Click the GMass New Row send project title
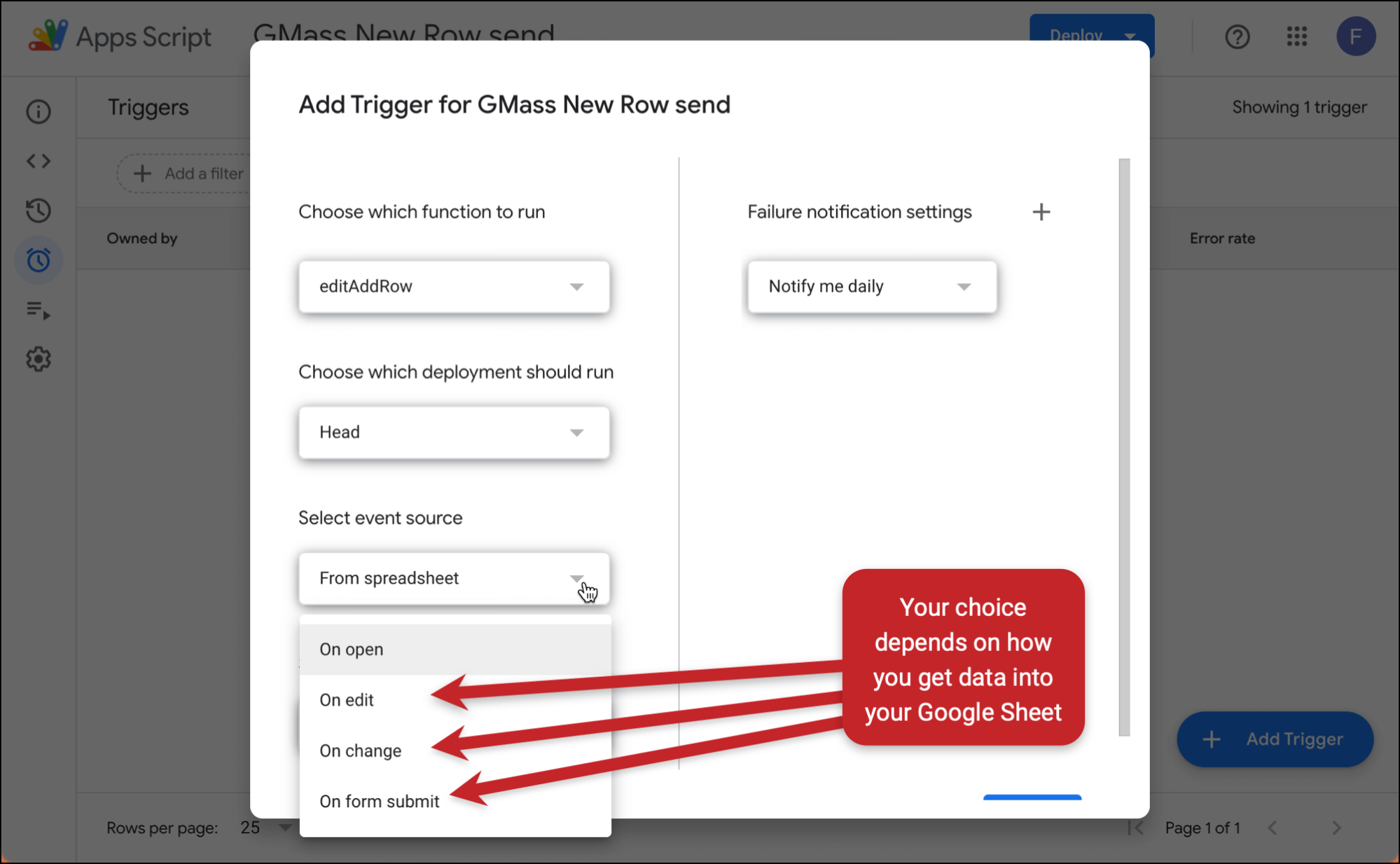This screenshot has width=1400, height=864. [403, 32]
